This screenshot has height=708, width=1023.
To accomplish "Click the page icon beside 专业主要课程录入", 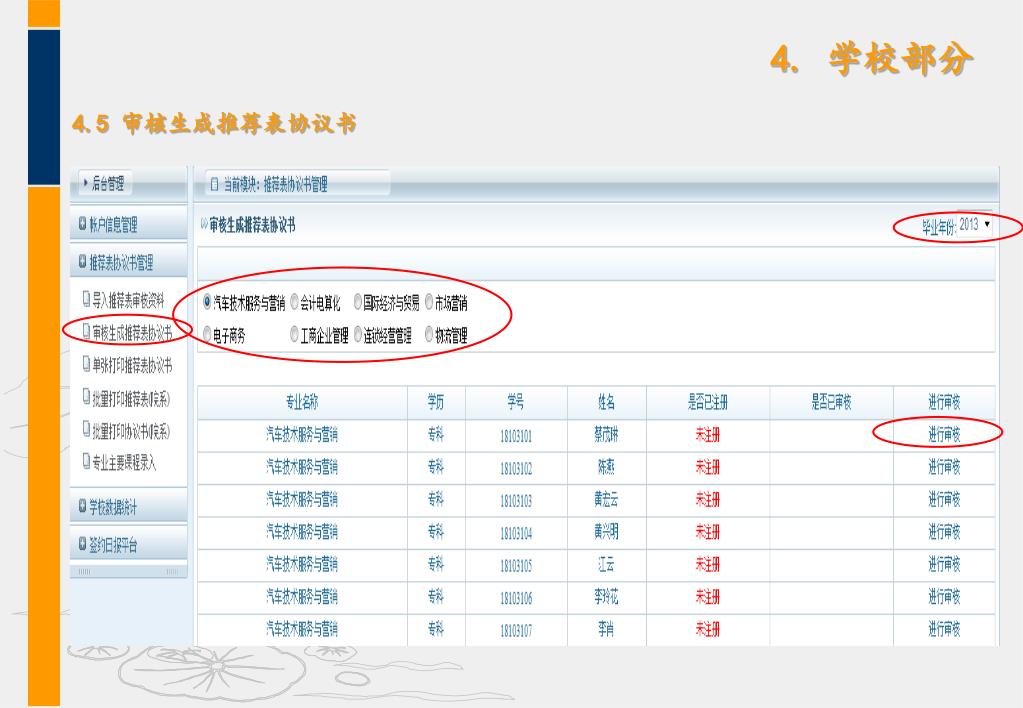I will point(86,461).
